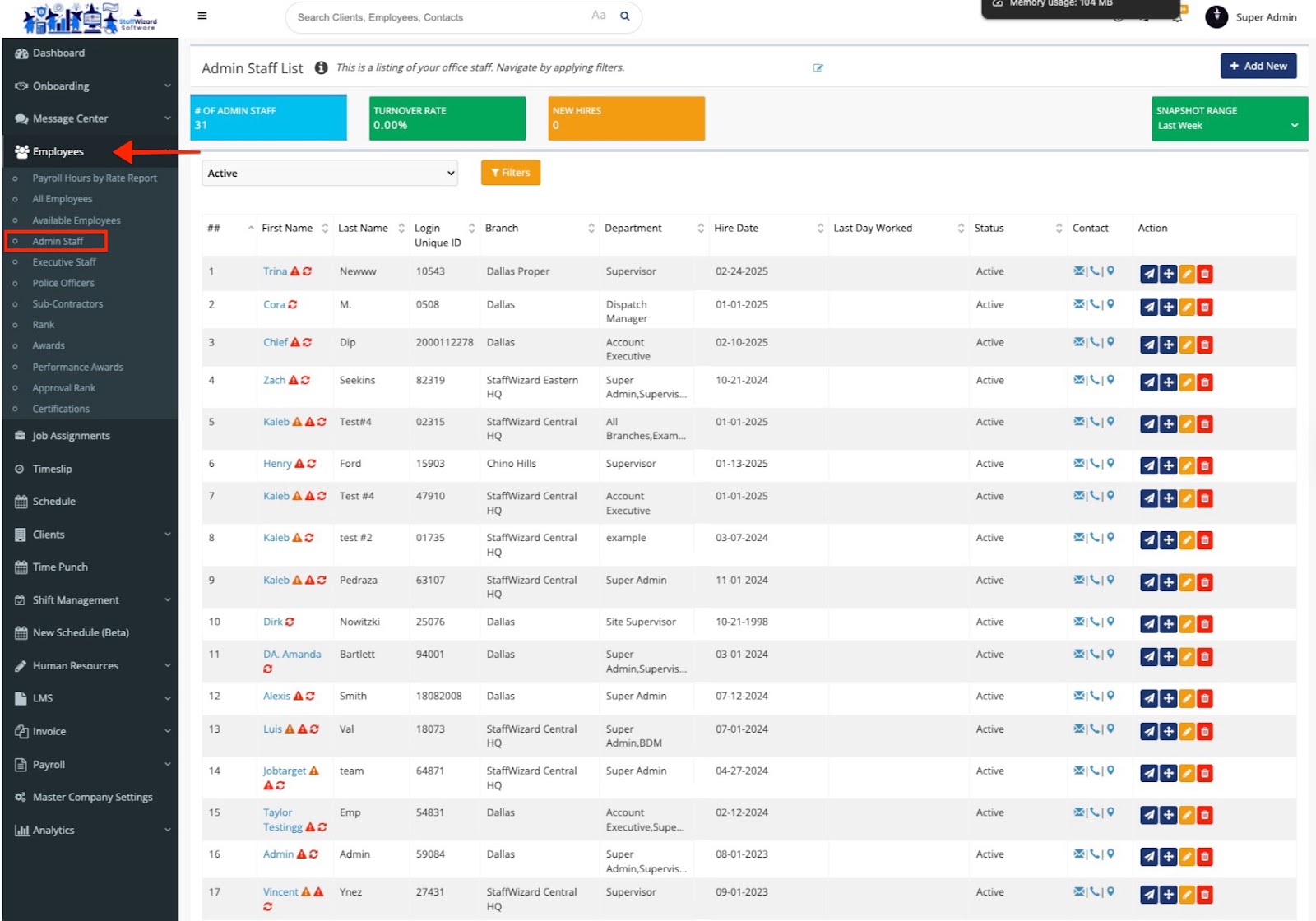Click the map pin location icon for Henry
1316x921 pixels.
pyautogui.click(x=1110, y=463)
